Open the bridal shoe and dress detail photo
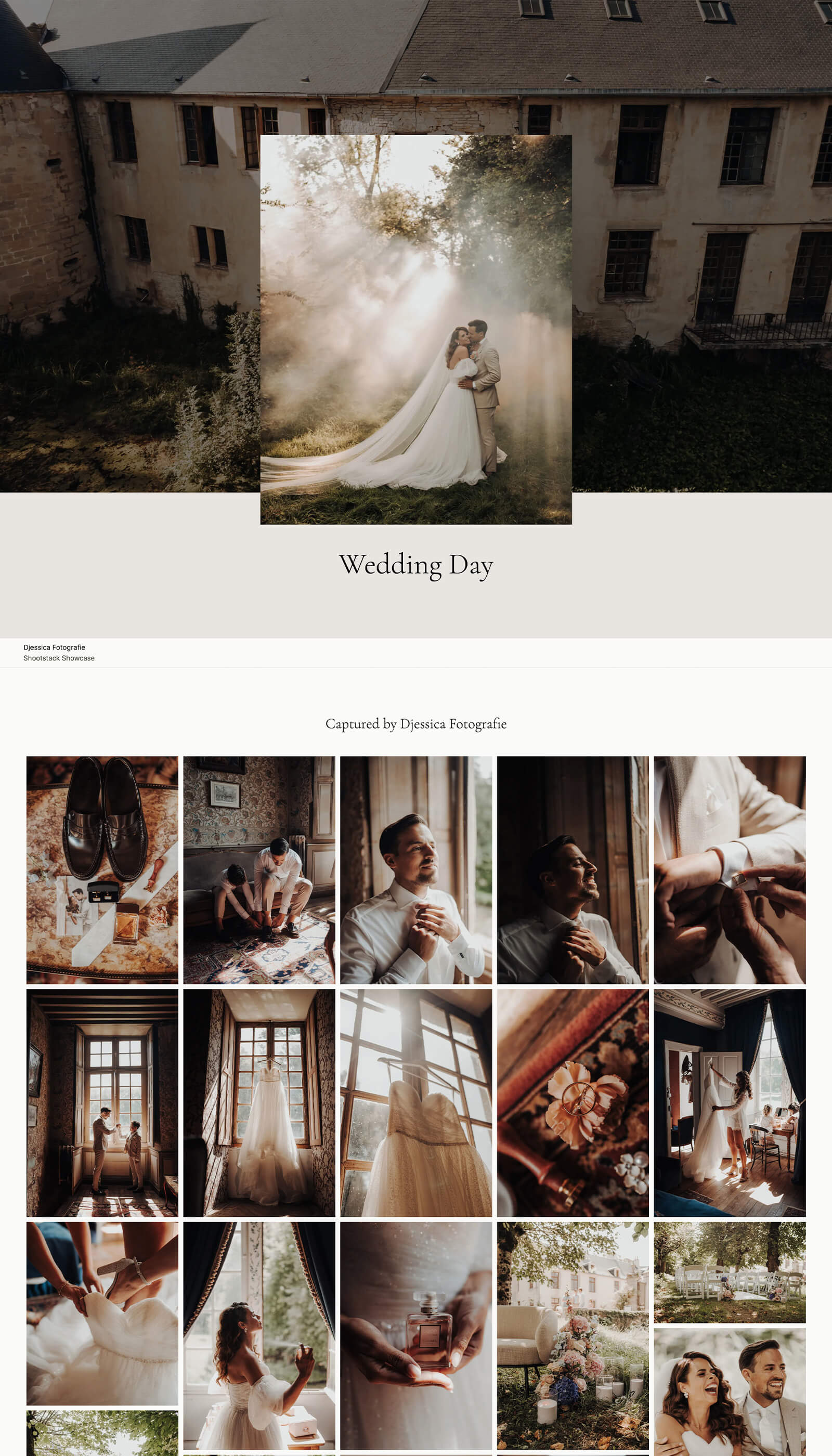 [102, 1313]
